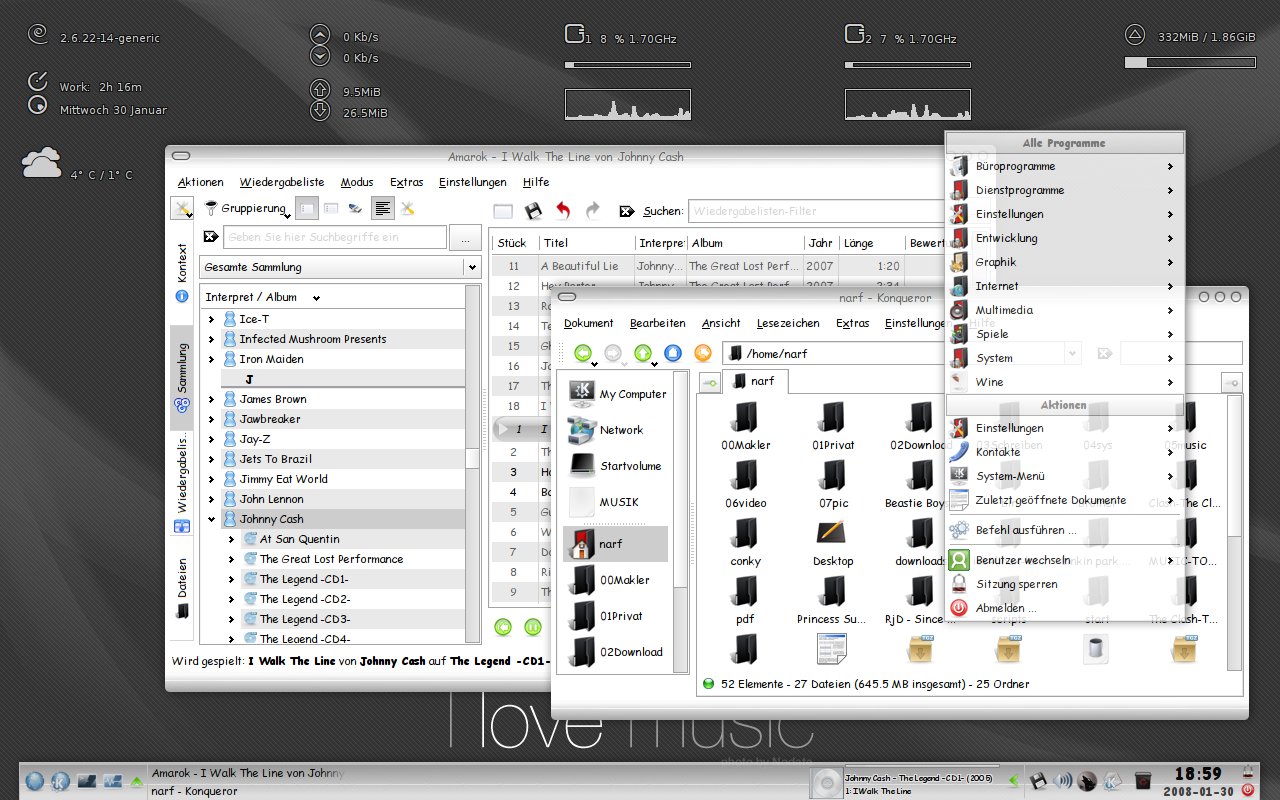Click the Konqueror sidebar vertical scrollbar
This screenshot has width=1280, height=800.
pyautogui.click(x=681, y=522)
